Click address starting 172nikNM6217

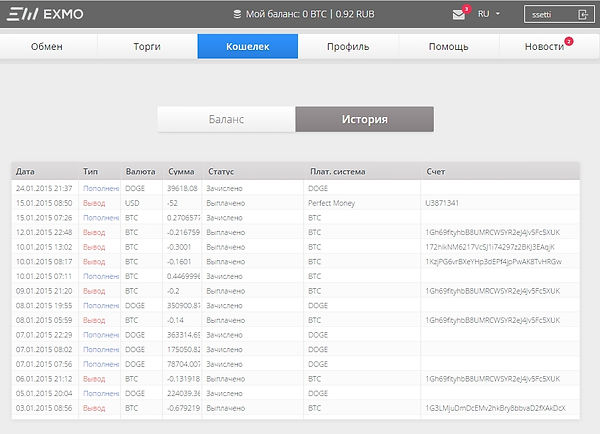click(x=490, y=247)
